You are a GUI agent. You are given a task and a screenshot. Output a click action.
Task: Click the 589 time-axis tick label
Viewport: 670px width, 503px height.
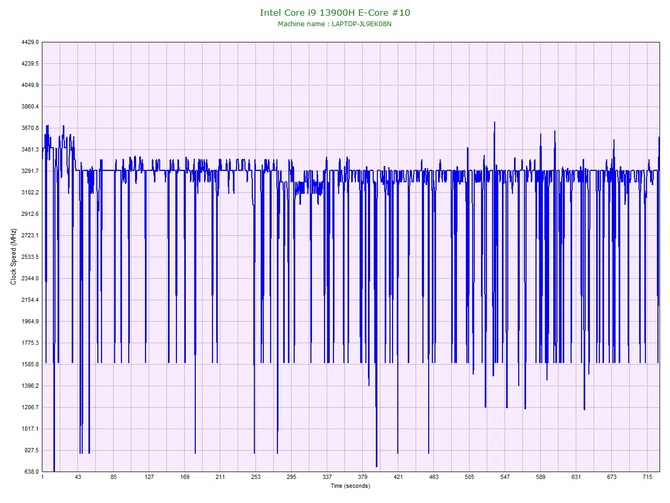(x=541, y=477)
